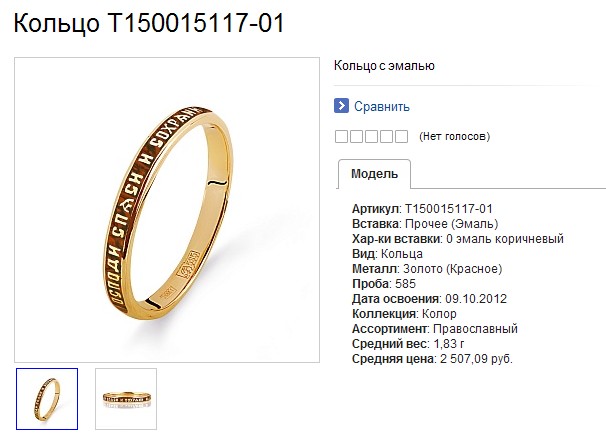Image resolution: width=606 pixels, height=435 pixels.
Task: Select the fourth rating box
Action: point(386,136)
